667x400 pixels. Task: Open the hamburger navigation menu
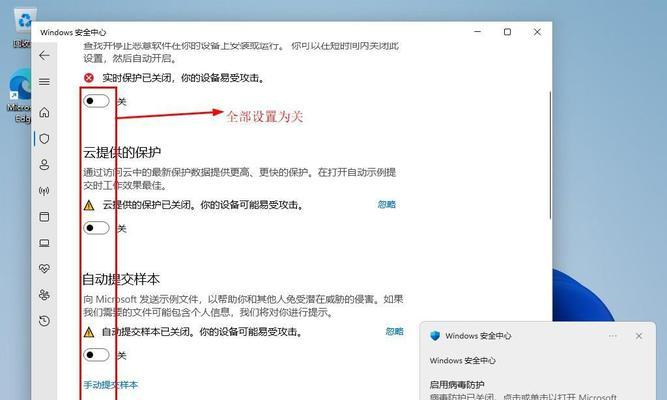click(44, 81)
